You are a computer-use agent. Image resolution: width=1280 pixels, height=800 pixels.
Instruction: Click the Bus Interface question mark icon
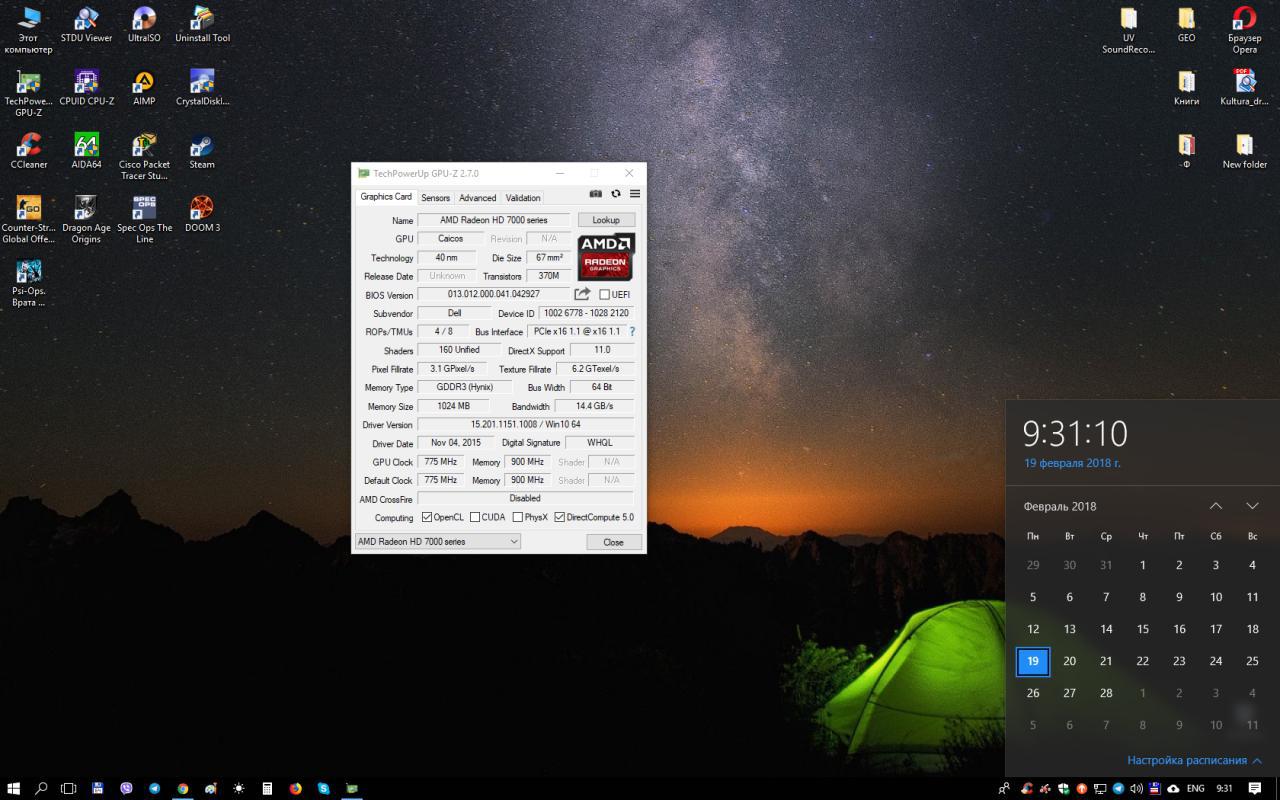(x=632, y=331)
